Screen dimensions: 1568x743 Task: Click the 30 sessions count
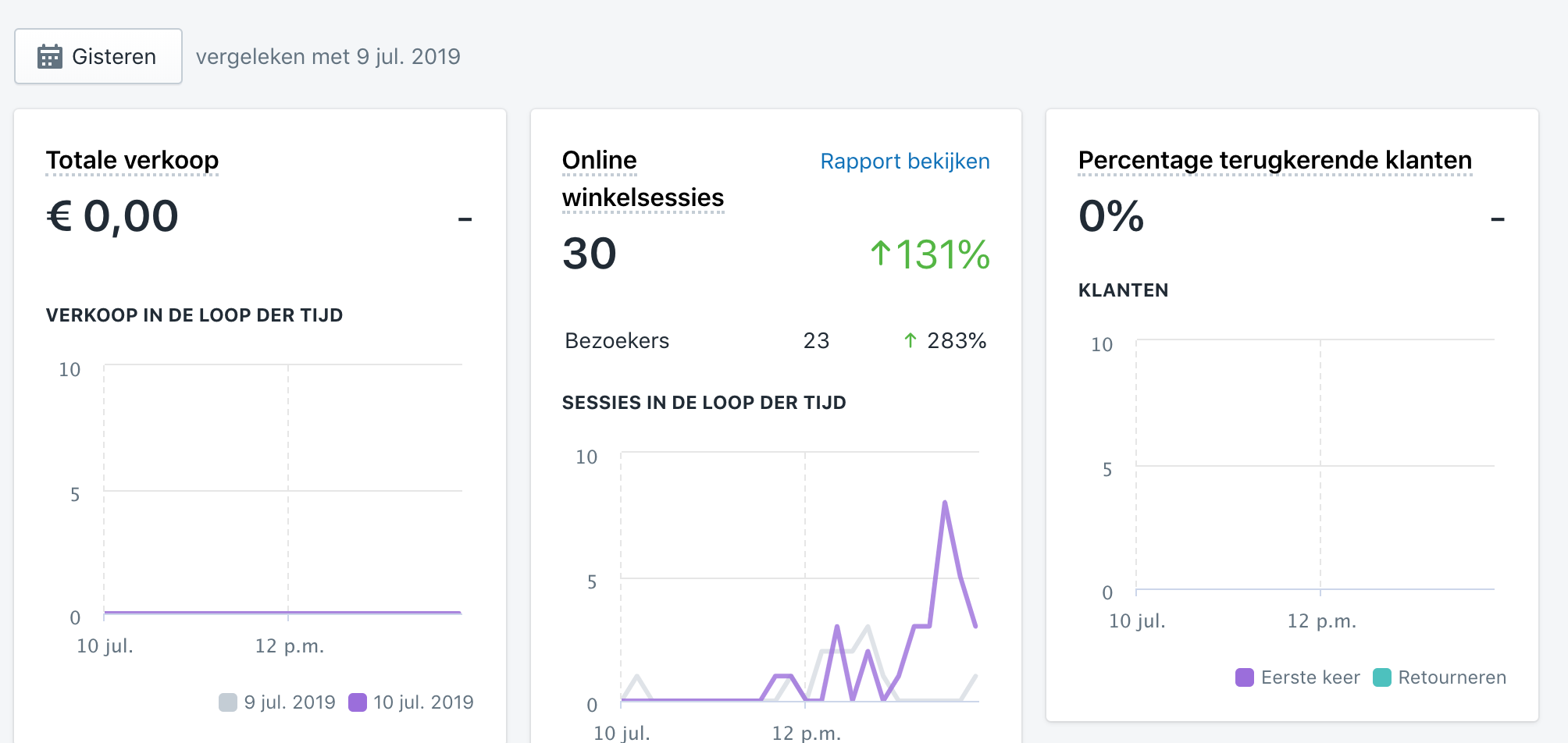pyautogui.click(x=590, y=254)
